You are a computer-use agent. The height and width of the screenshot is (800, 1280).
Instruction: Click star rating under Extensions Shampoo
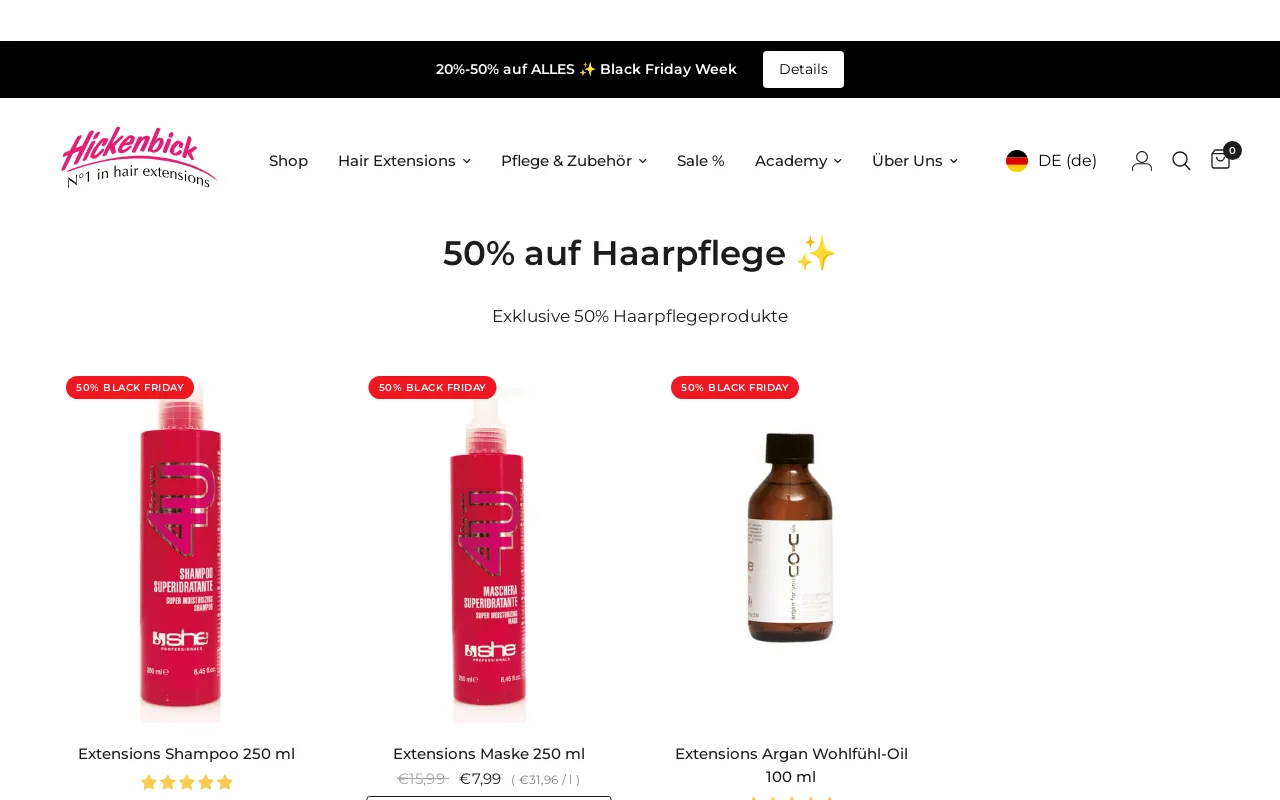187,782
